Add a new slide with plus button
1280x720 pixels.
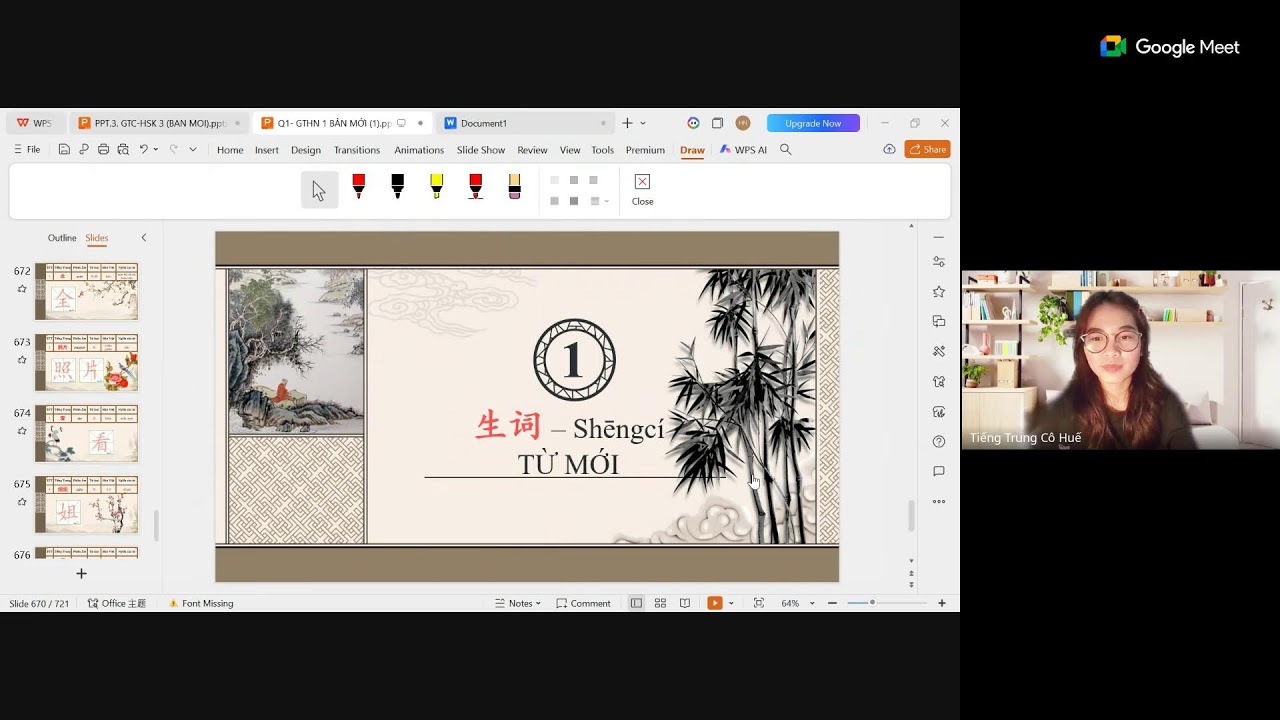(x=82, y=574)
